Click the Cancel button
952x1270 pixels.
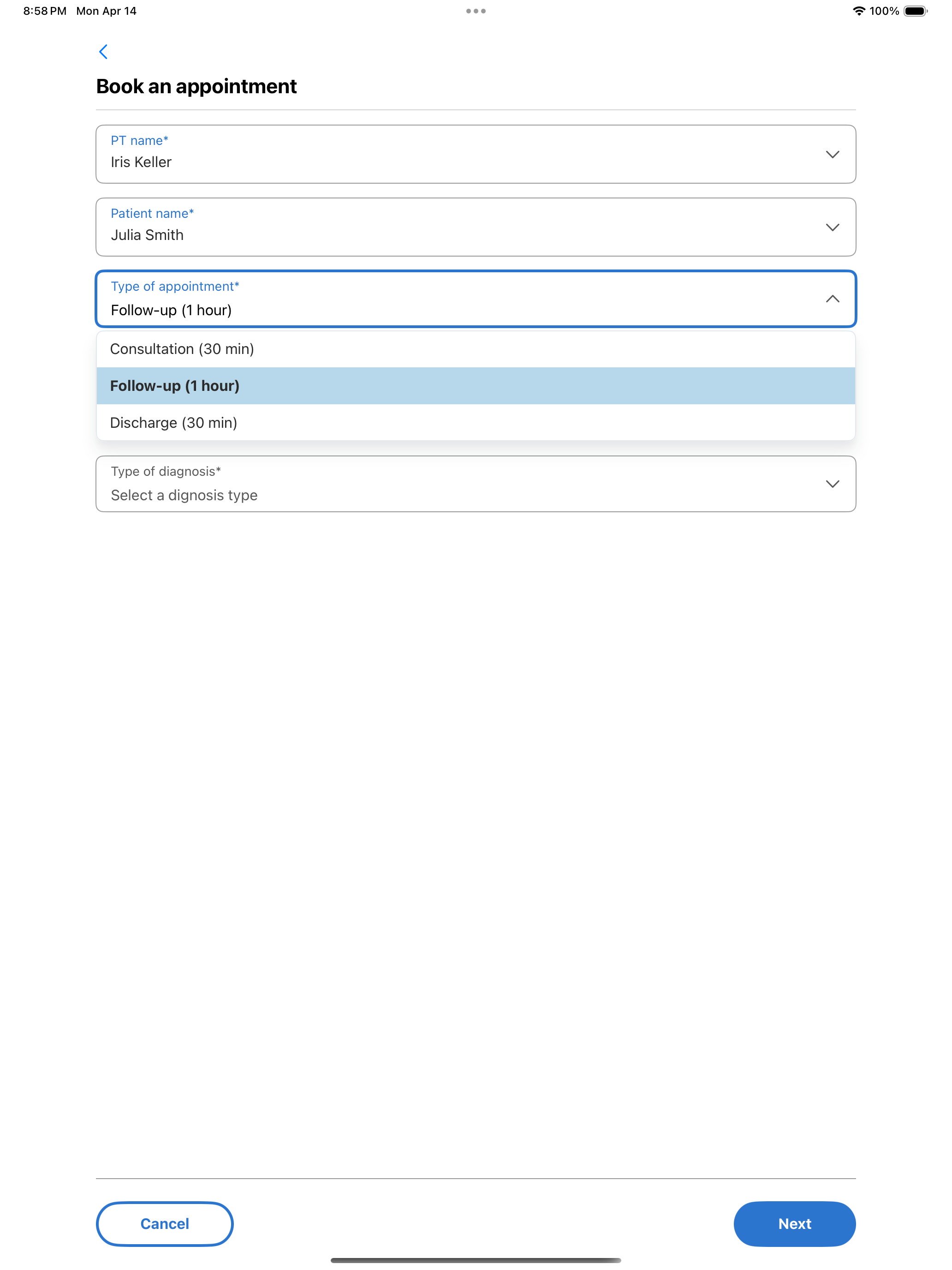tap(165, 1223)
